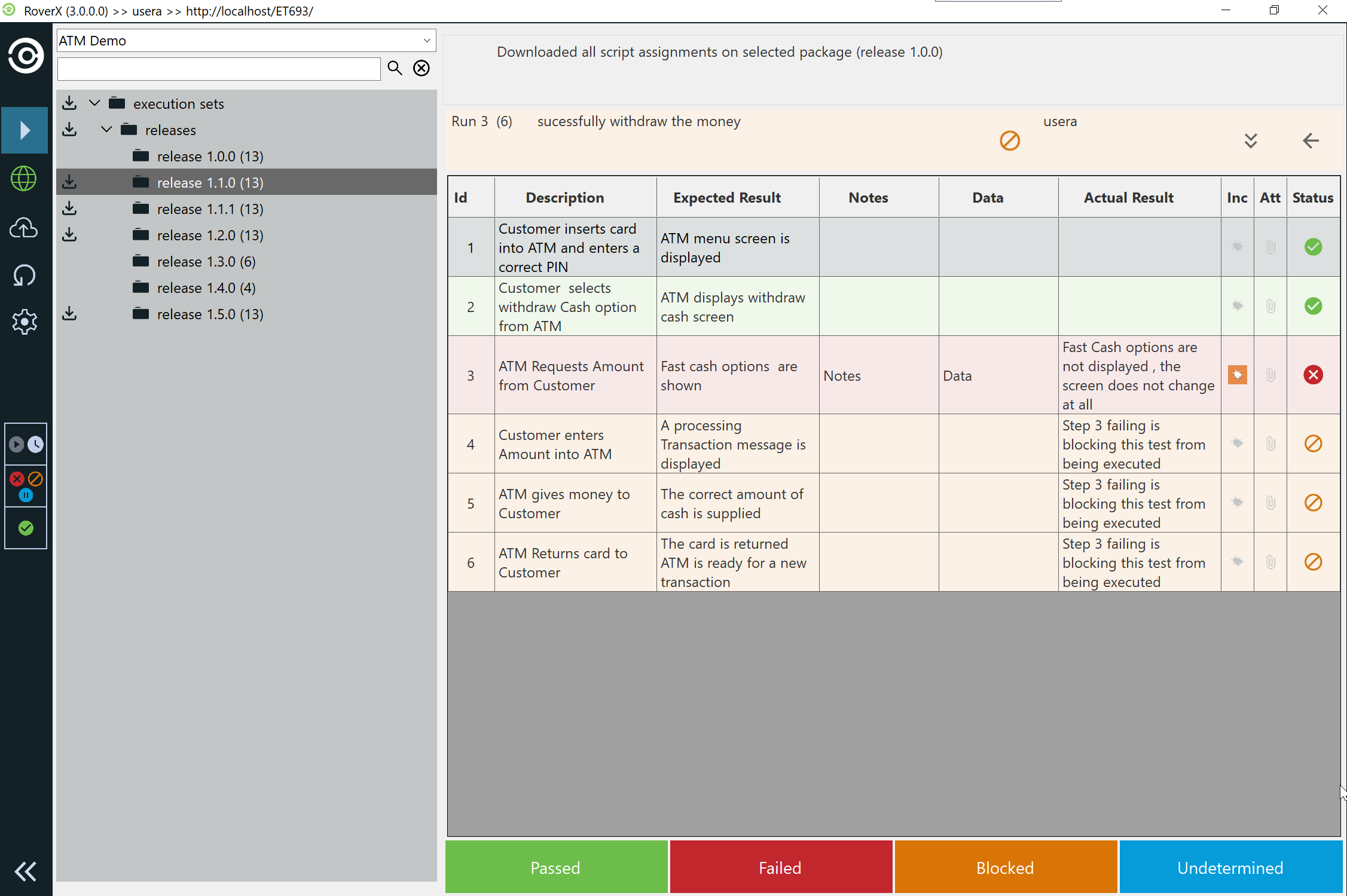This screenshot has height=896, width=1347.
Task: Select release 1.2.0 (13) in the tree
Action: pyautogui.click(x=210, y=236)
